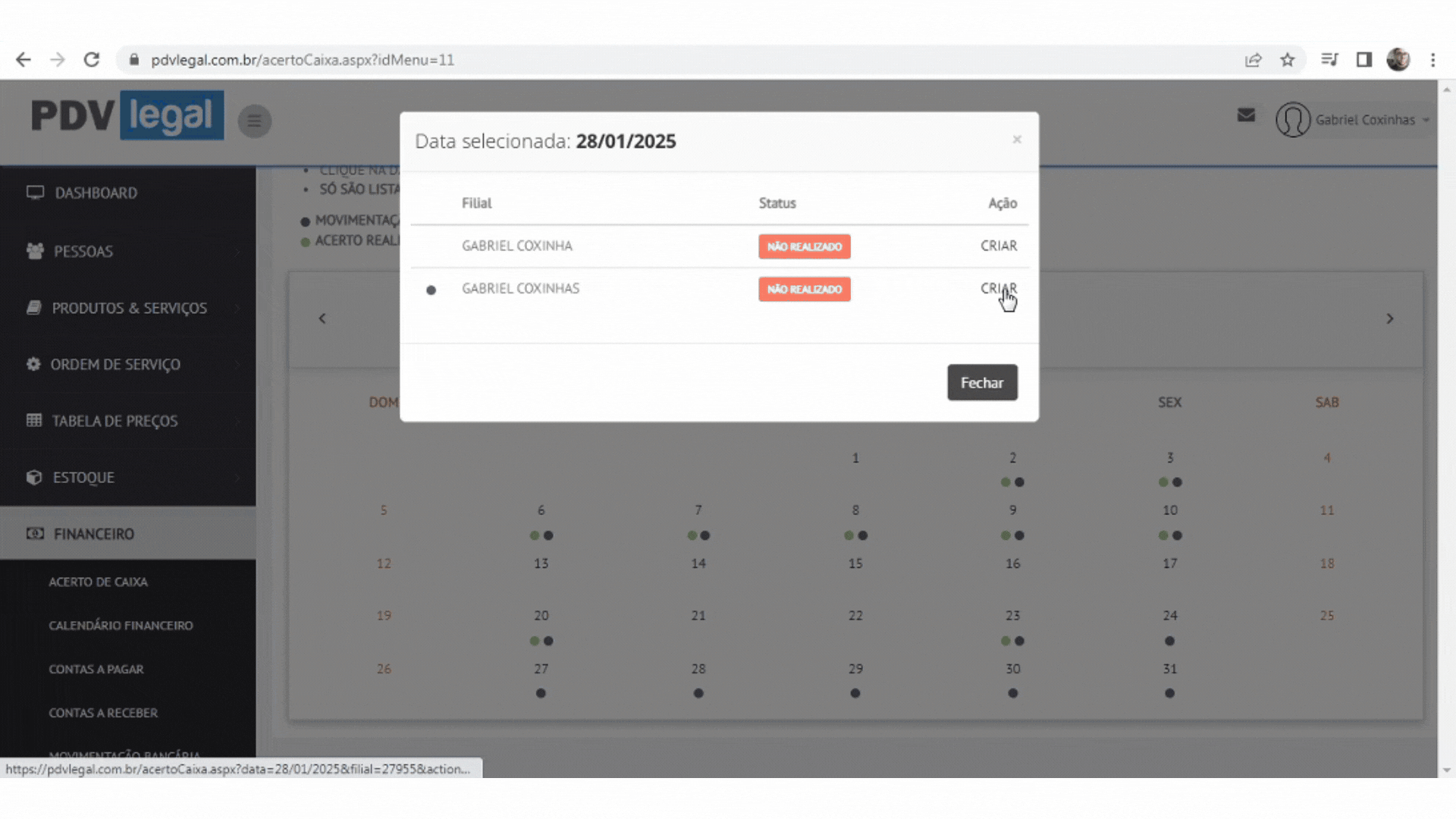Click the Dashboard monitor icon

coord(35,193)
